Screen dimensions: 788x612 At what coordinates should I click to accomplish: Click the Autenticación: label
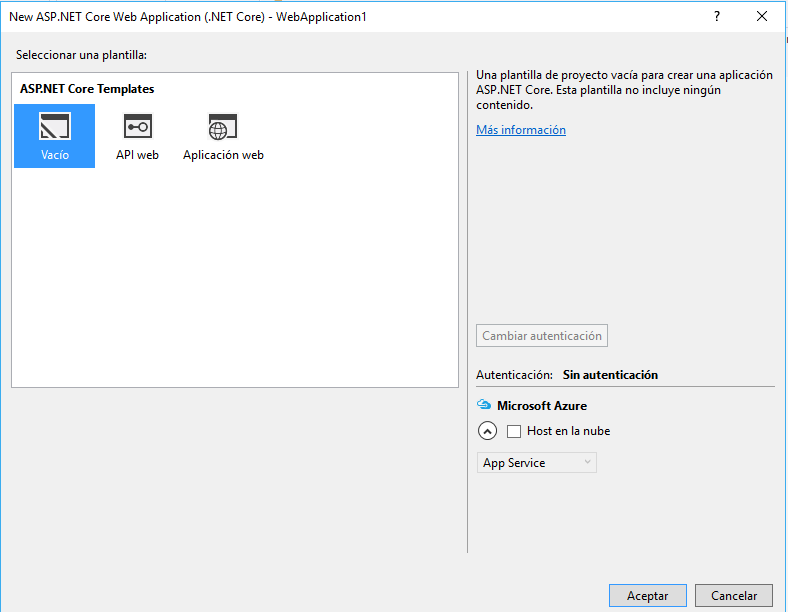tap(514, 375)
